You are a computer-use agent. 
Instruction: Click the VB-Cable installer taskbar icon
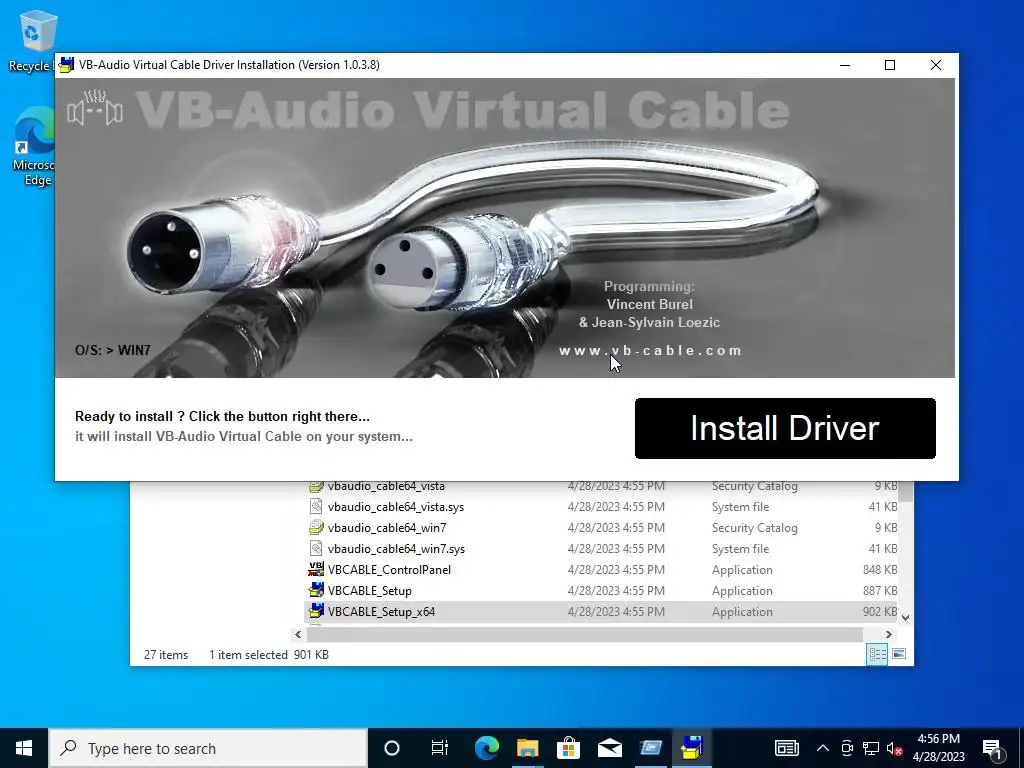tap(692, 748)
